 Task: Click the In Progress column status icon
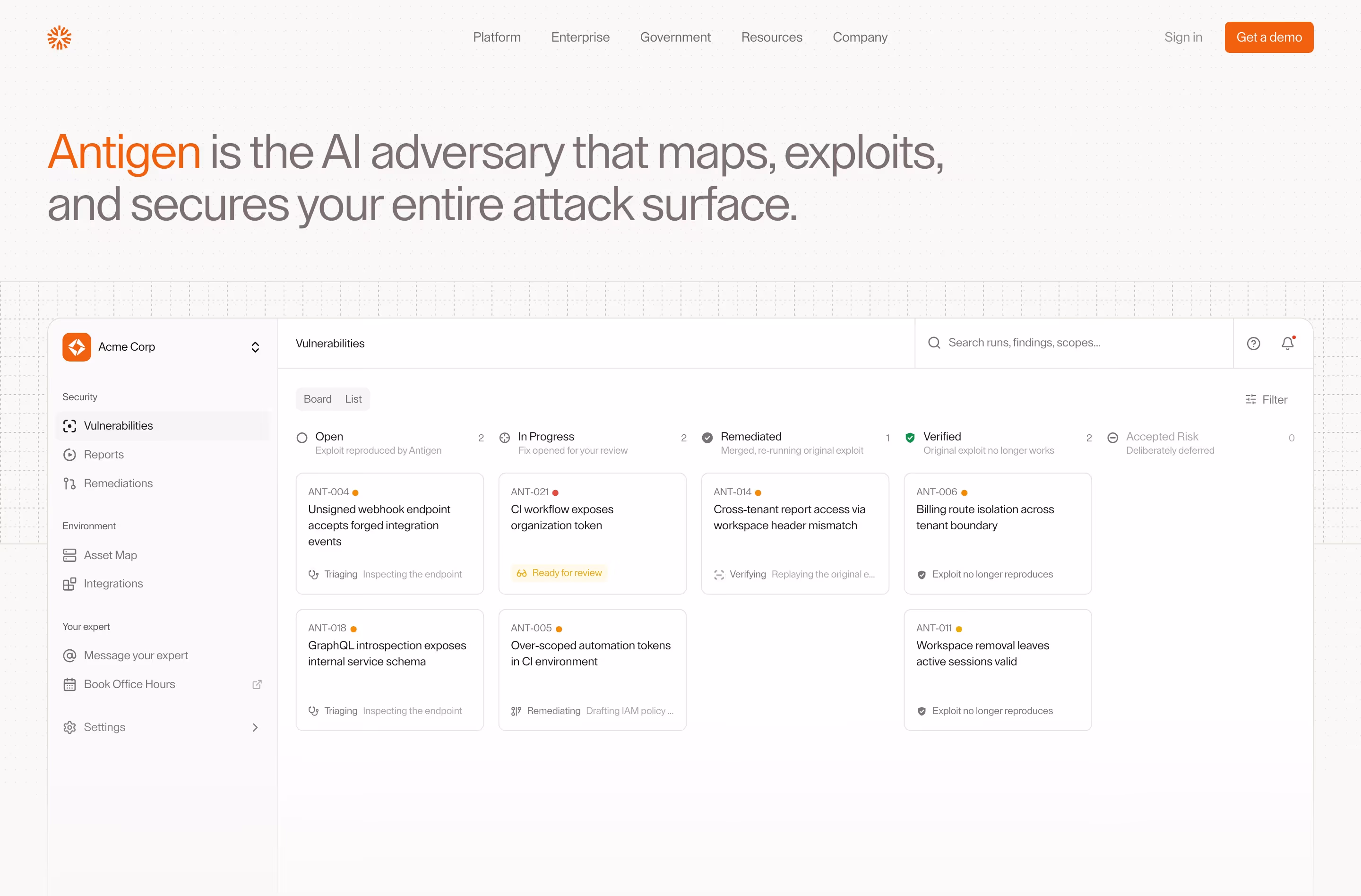tap(504, 438)
